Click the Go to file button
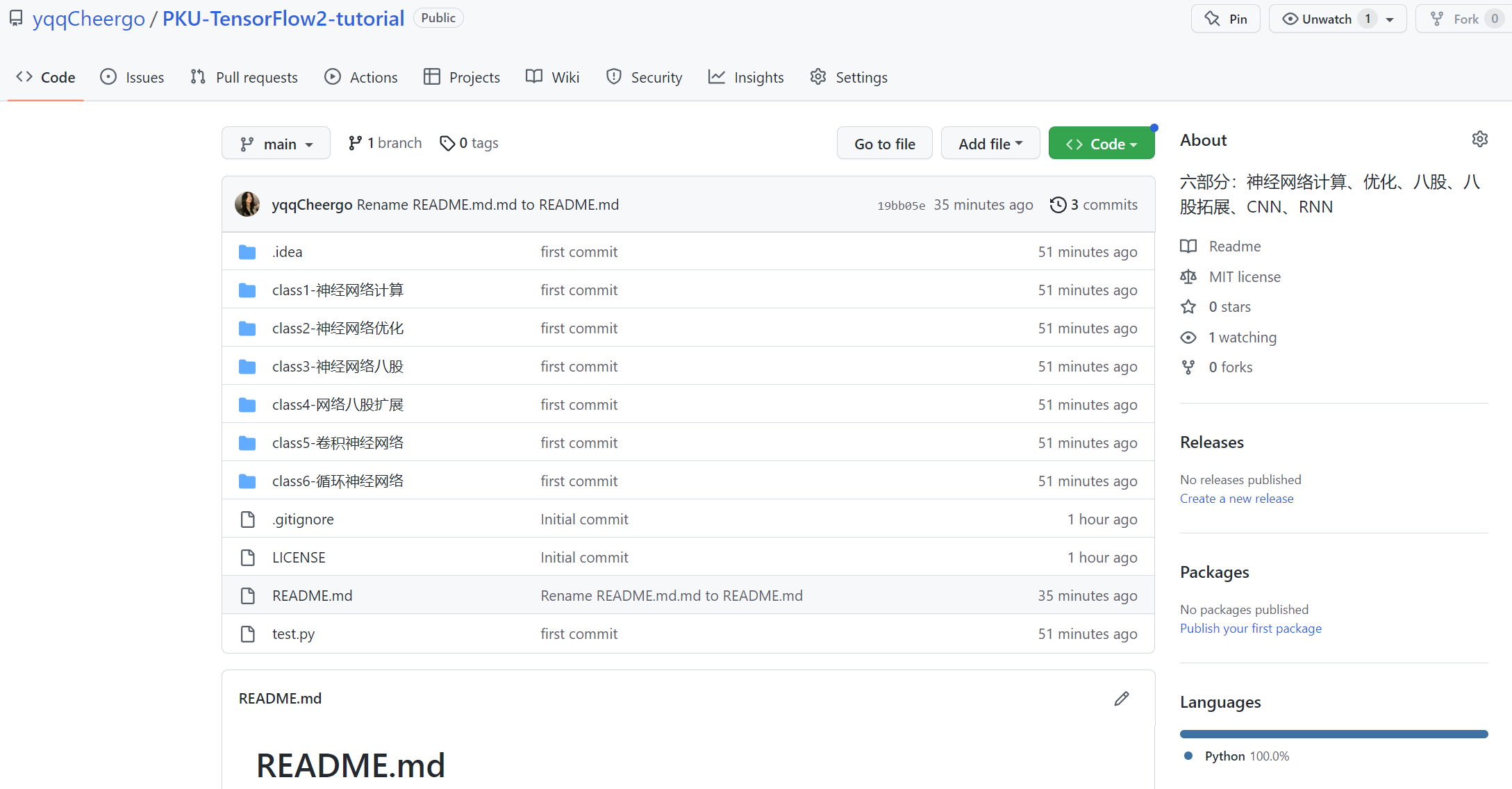1512x789 pixels. pos(884,143)
